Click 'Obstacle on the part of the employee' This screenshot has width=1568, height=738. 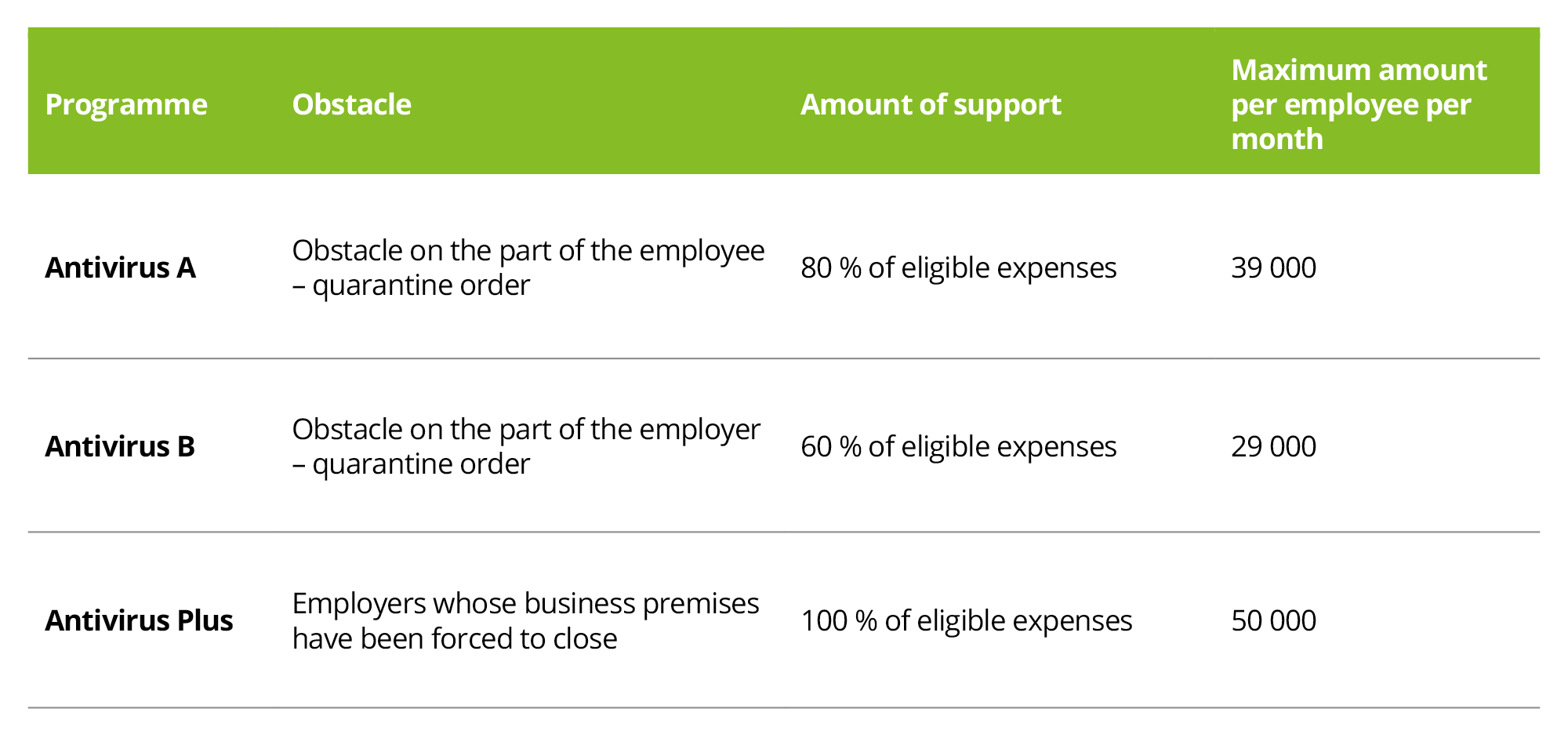(x=528, y=251)
